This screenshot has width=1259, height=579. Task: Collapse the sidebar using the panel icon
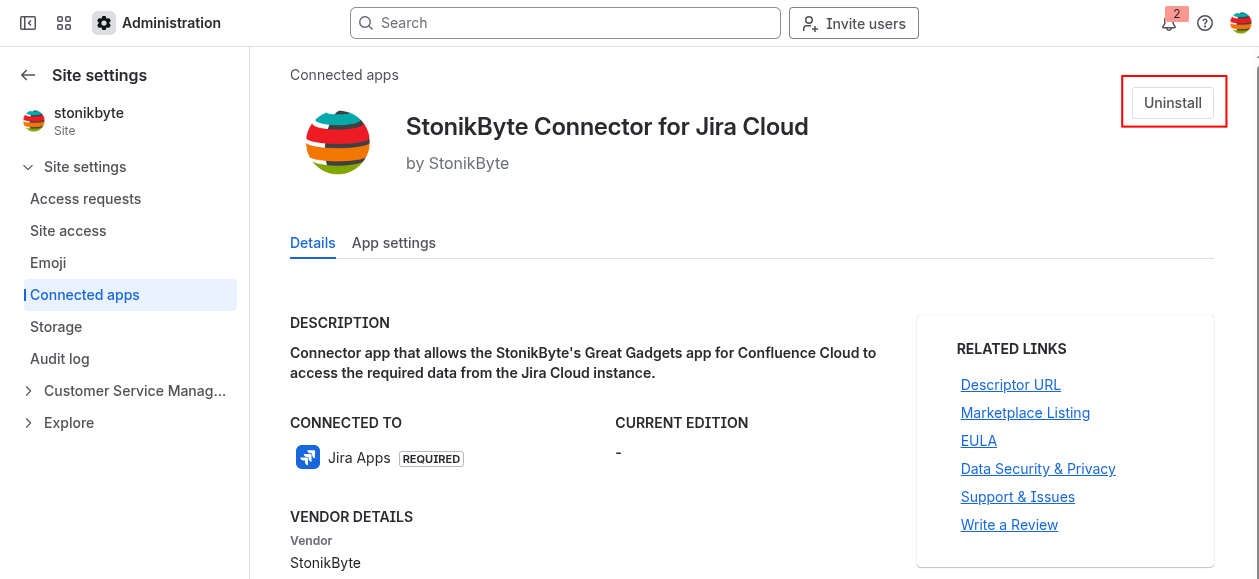click(28, 23)
